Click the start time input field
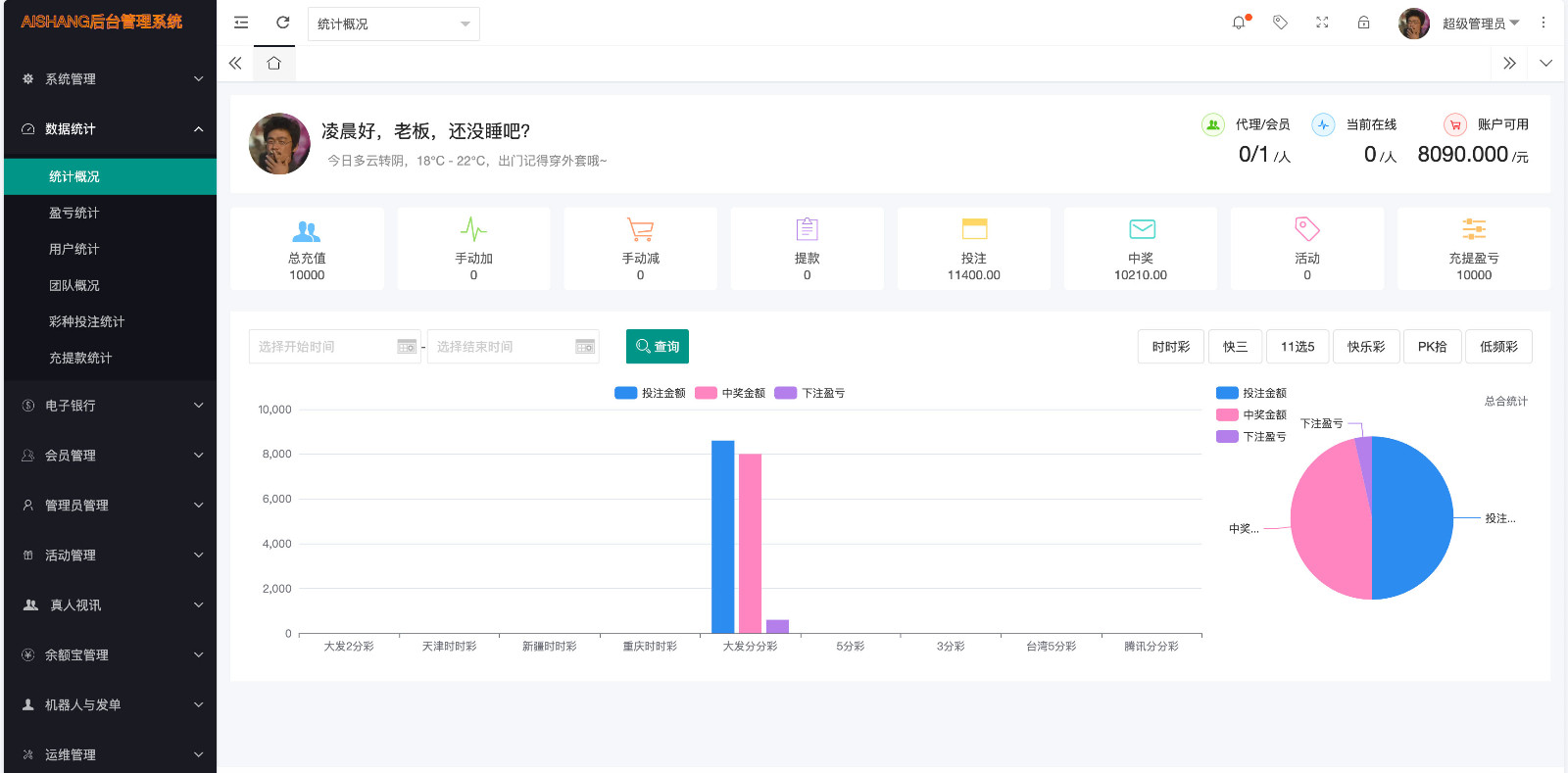 pos(325,347)
